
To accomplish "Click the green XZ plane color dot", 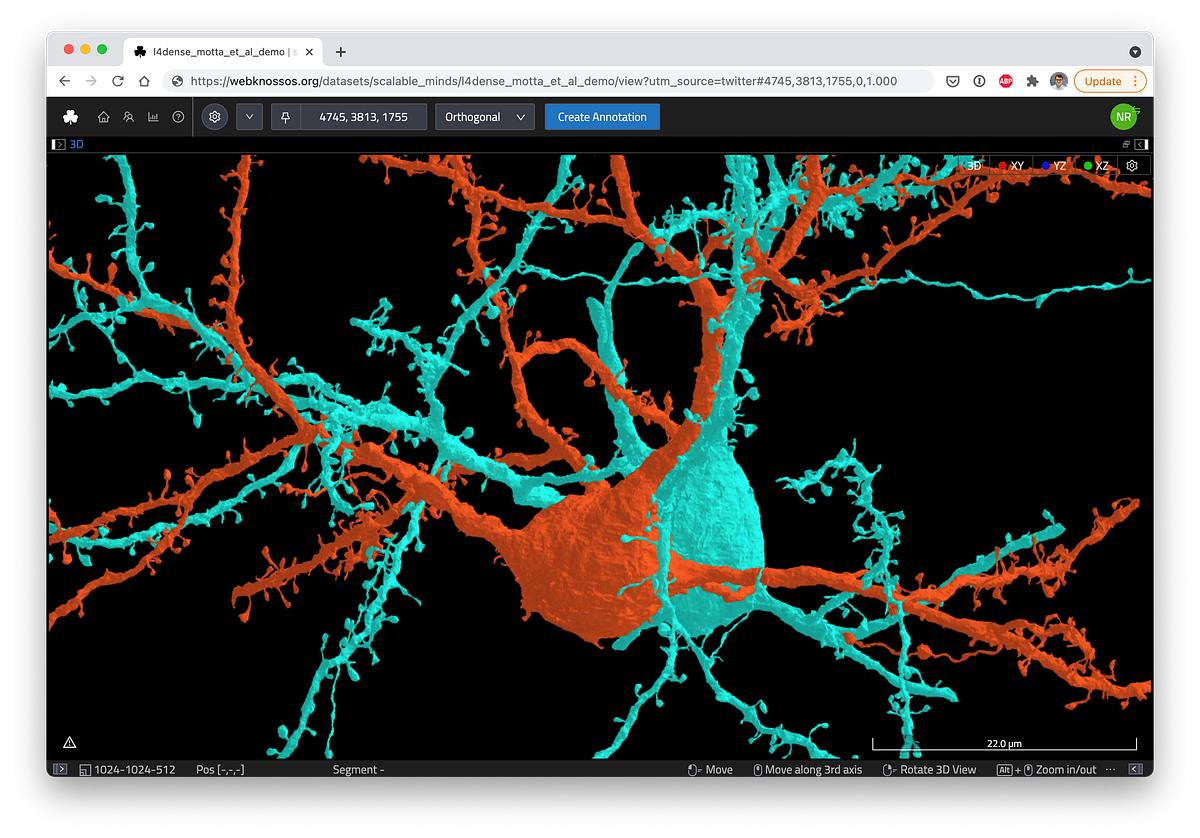I will click(x=1087, y=165).
